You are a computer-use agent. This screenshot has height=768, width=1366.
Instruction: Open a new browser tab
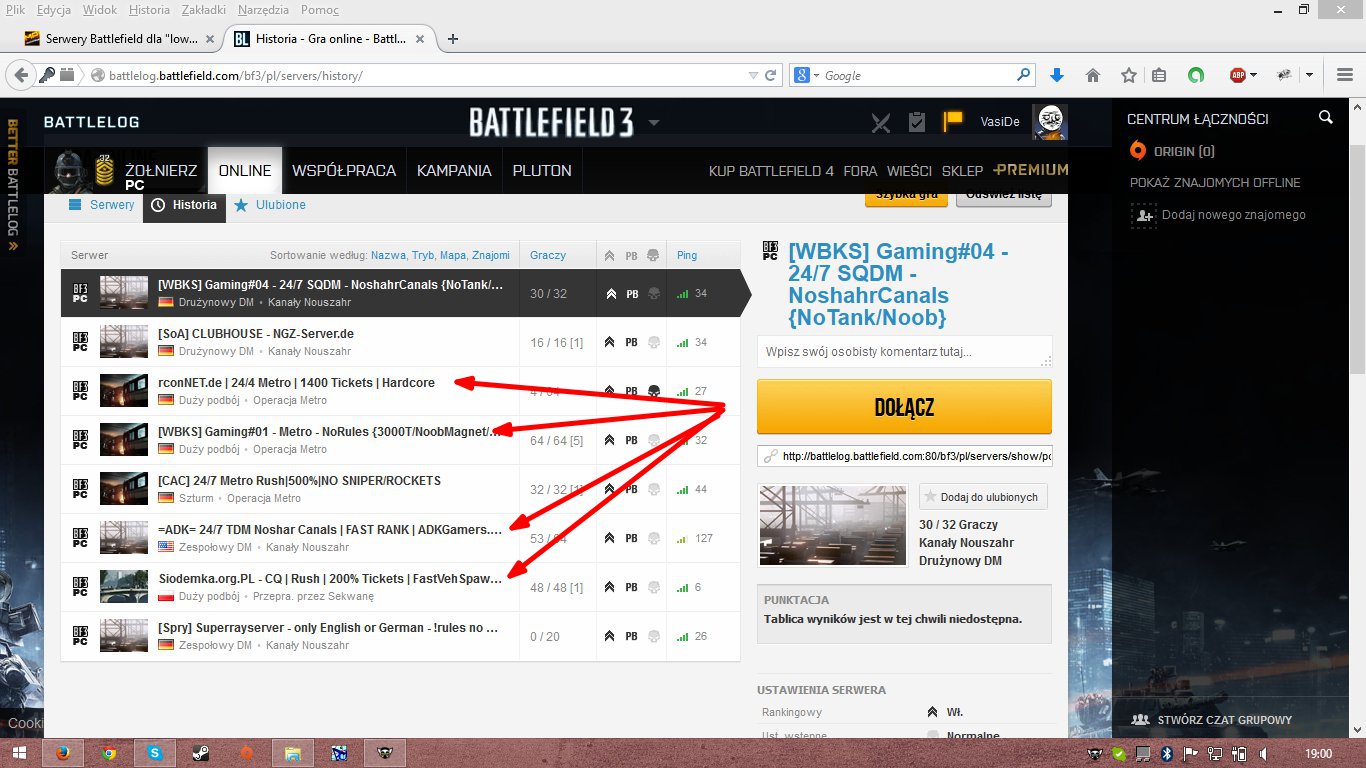(x=453, y=39)
